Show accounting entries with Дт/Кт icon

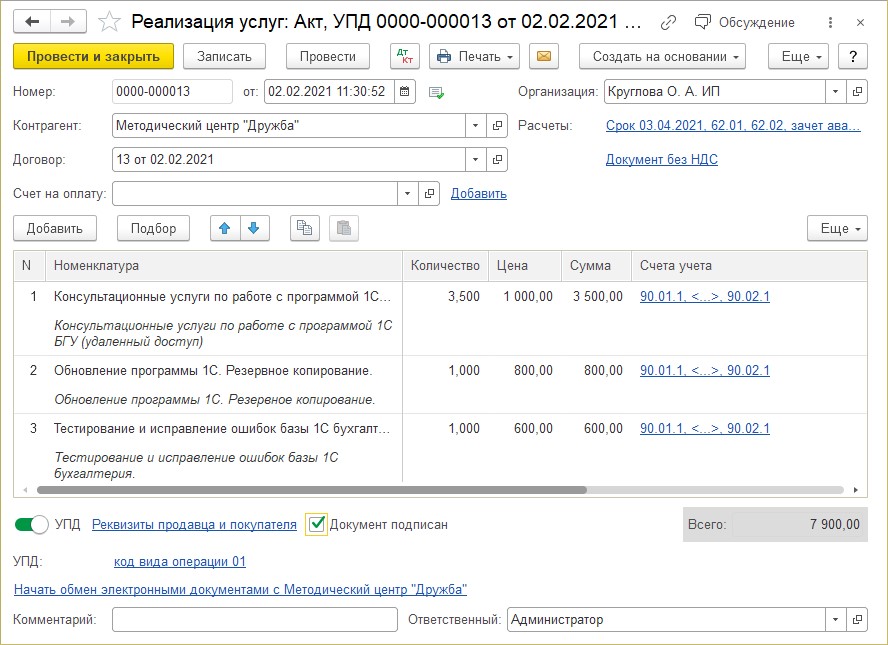405,56
